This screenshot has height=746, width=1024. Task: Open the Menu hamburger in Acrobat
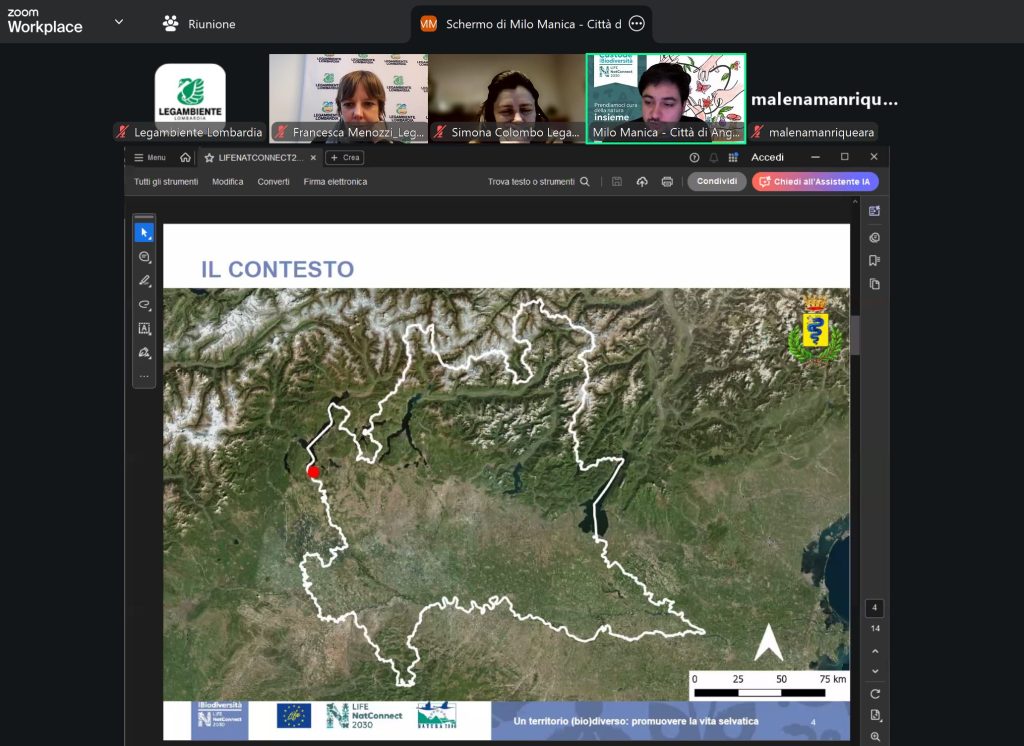[x=150, y=158]
